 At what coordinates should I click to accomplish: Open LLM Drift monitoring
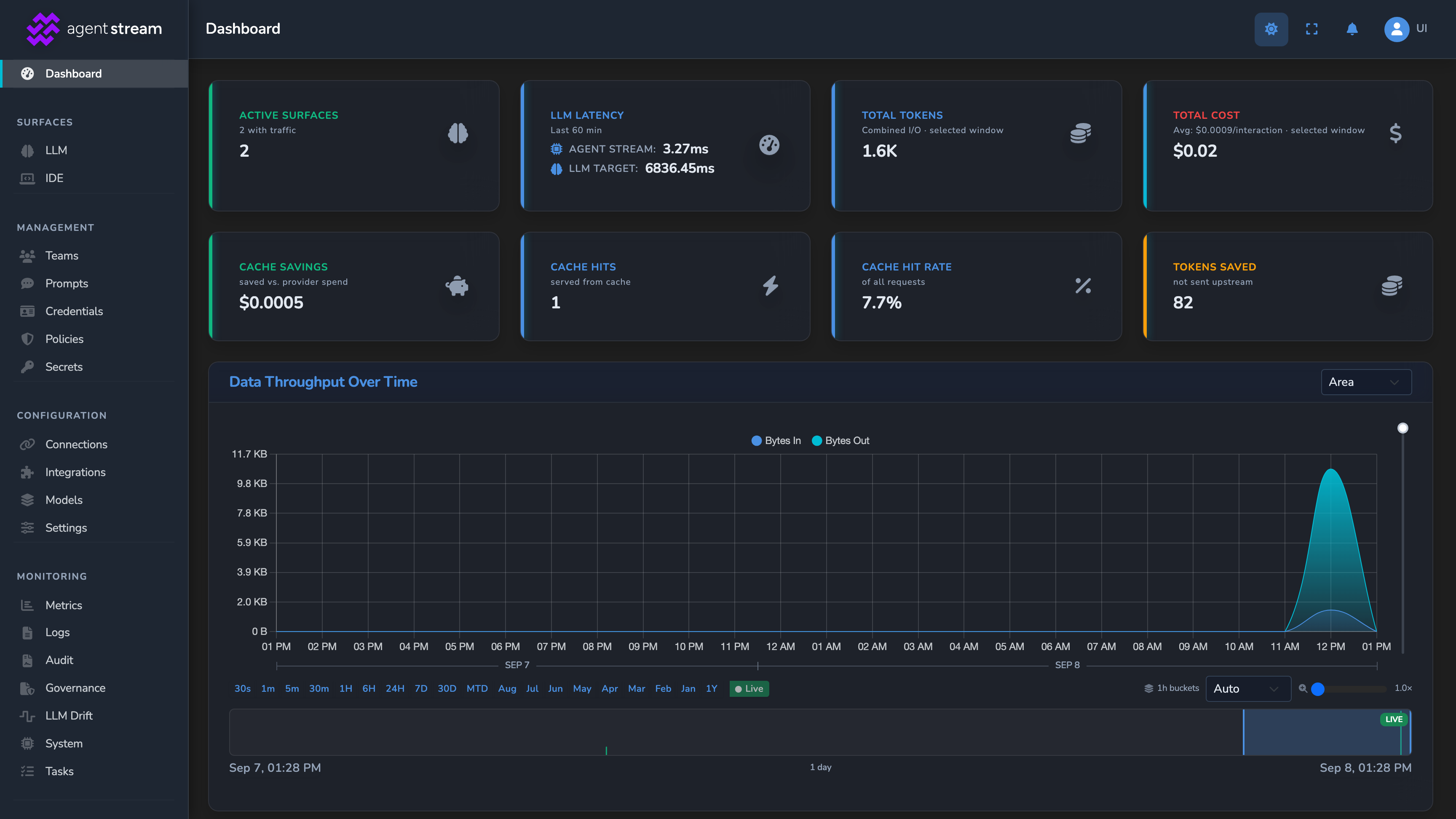point(69,715)
